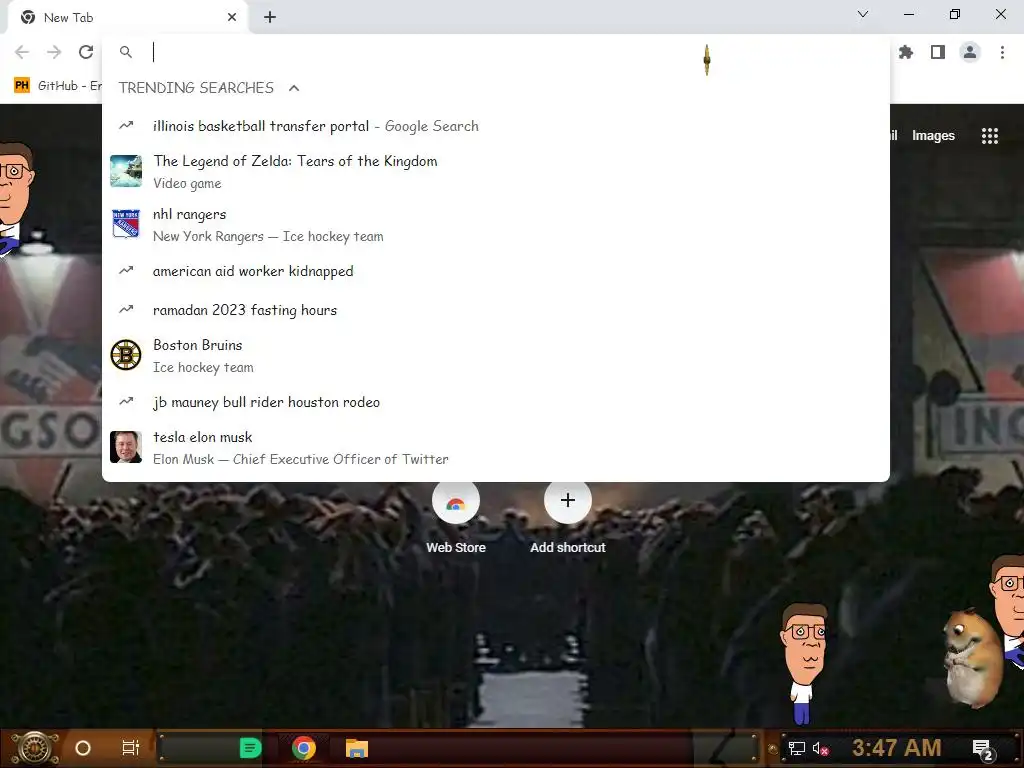Screen dimensions: 1024x768
Task: Select the New Tab tab
Action: pos(127,18)
